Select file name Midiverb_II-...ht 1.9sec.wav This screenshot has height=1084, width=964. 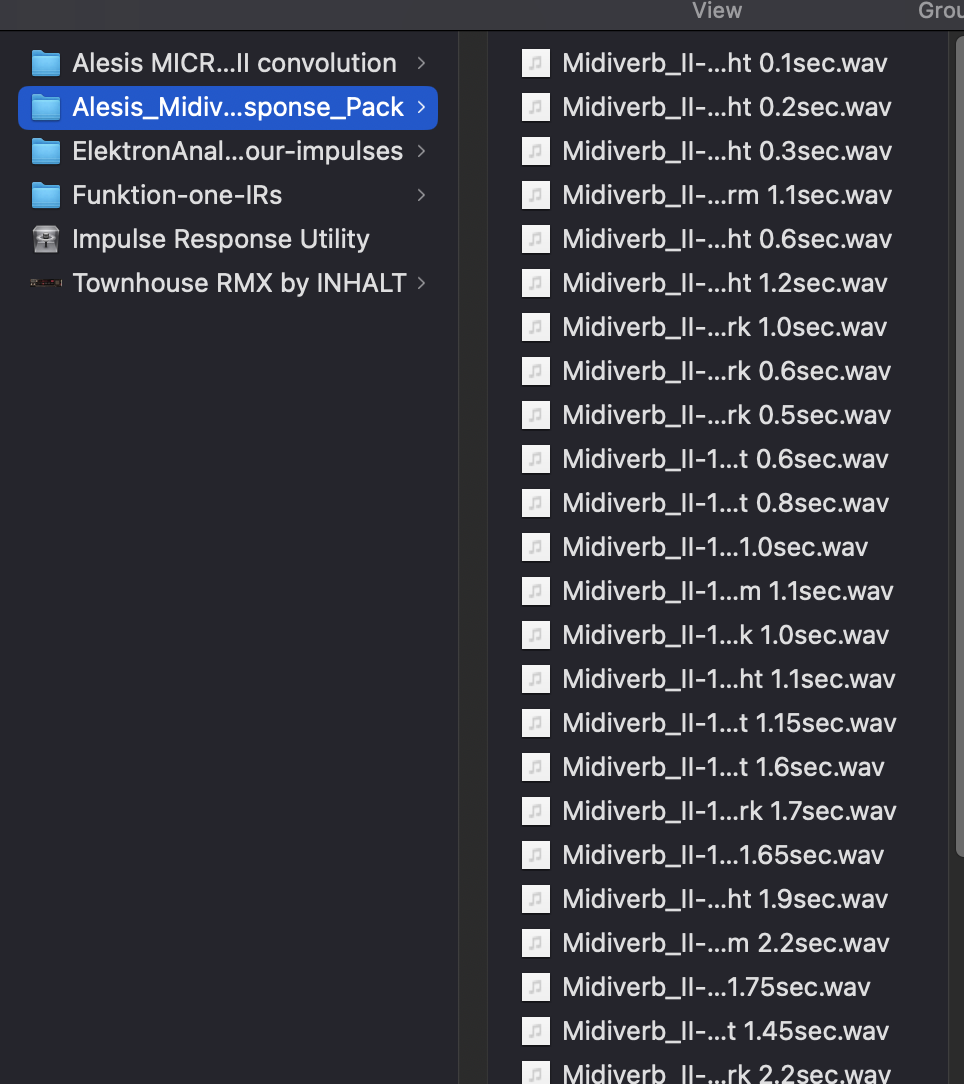point(725,899)
